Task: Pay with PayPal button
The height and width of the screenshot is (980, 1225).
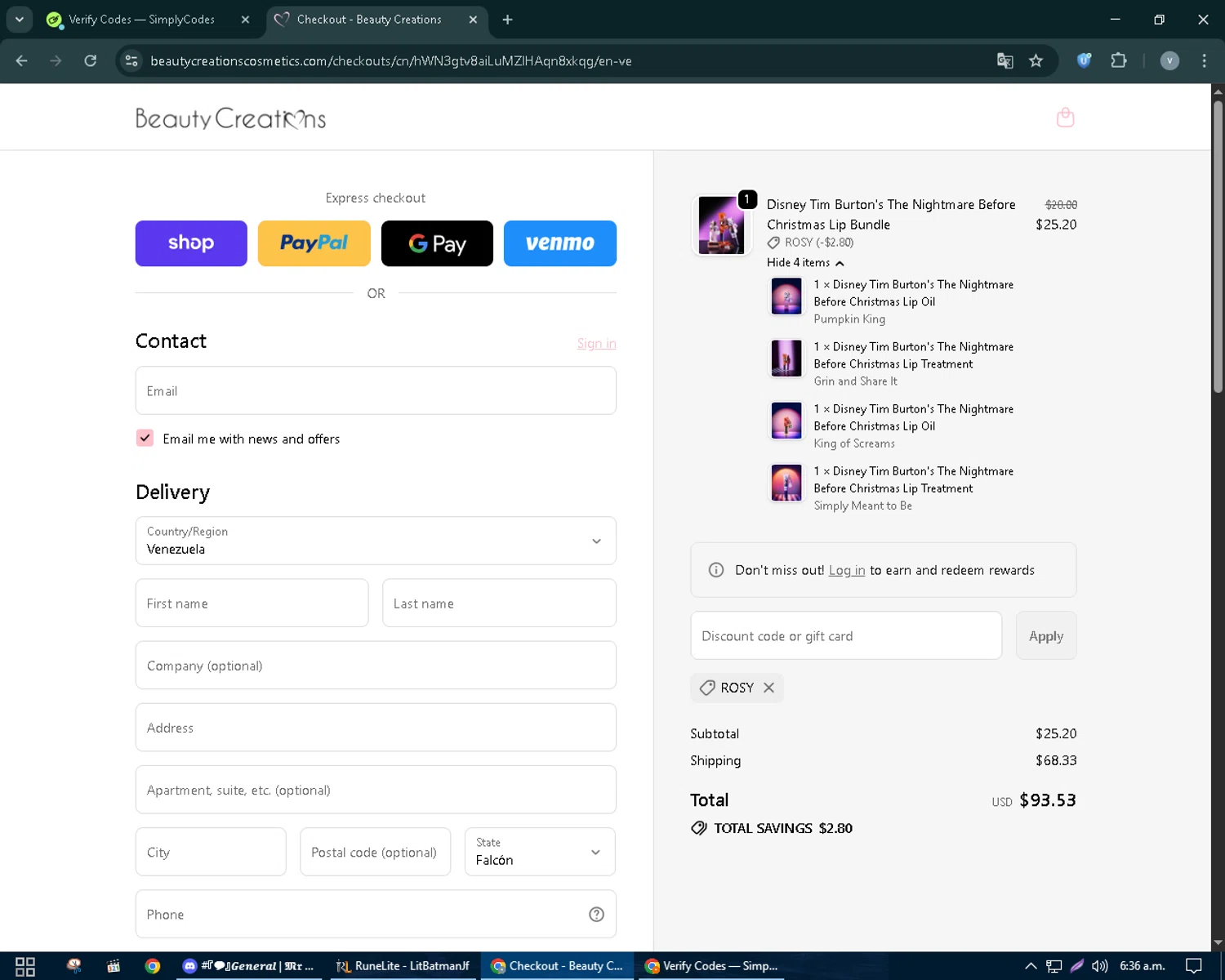Action: (x=314, y=243)
